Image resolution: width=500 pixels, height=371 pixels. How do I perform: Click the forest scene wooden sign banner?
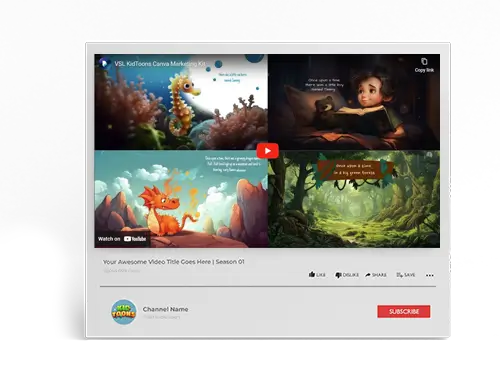355,170
